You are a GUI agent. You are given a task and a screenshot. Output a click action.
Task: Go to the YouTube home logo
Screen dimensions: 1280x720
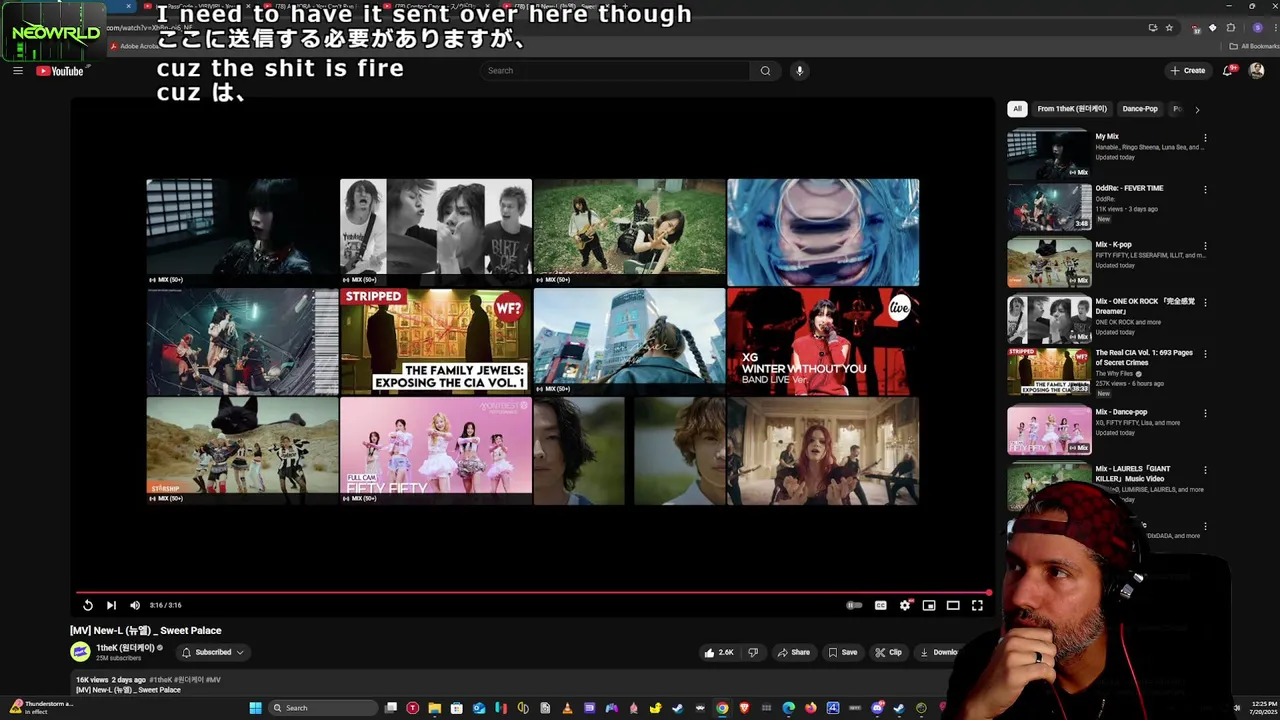tap(60, 71)
